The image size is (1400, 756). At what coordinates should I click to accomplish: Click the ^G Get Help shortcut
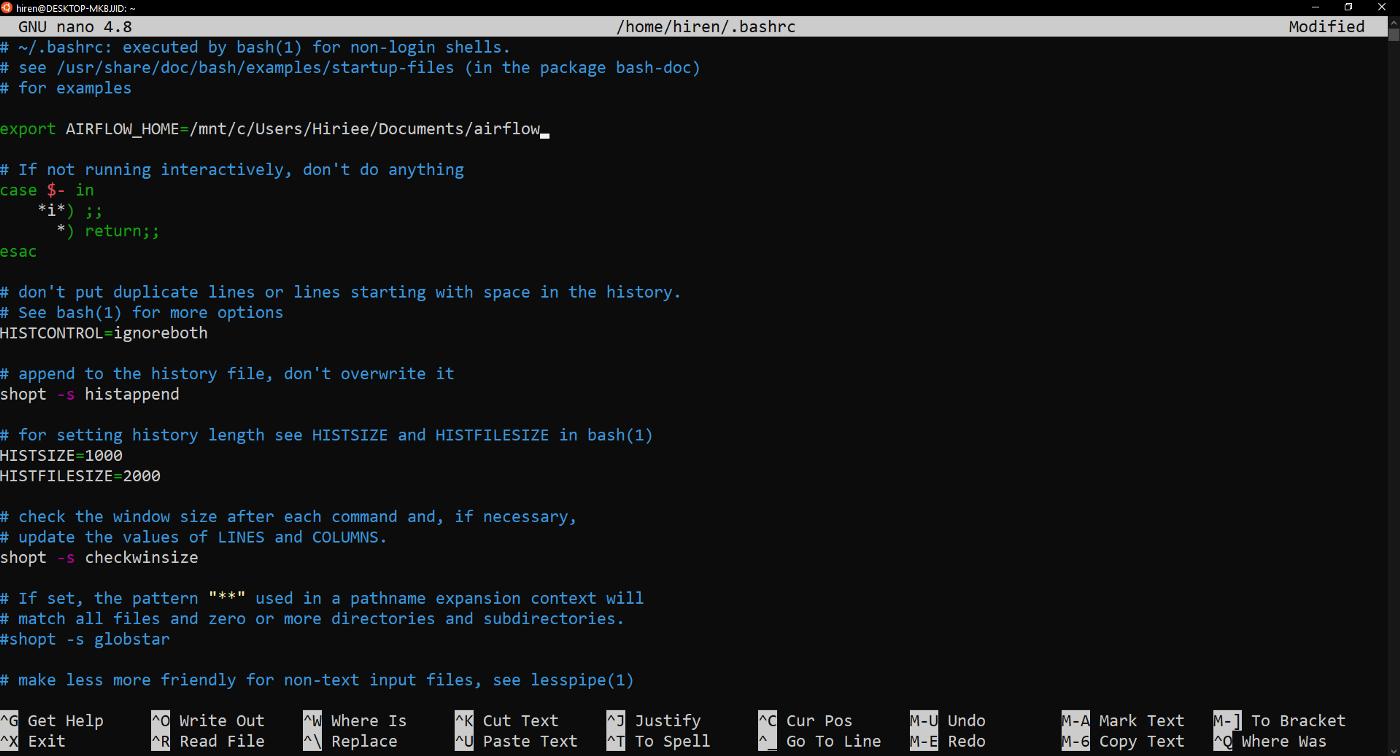tap(52, 720)
